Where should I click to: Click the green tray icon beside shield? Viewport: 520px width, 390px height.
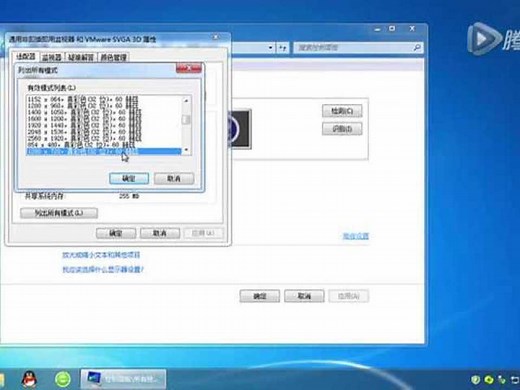(x=489, y=379)
